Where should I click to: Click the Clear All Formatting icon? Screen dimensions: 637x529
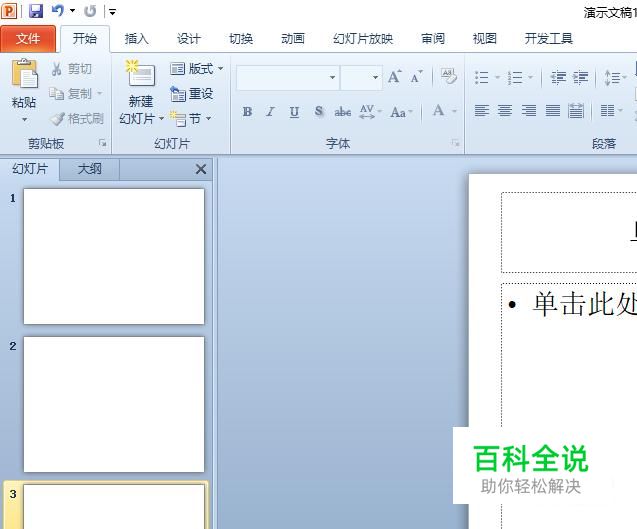pos(449,76)
